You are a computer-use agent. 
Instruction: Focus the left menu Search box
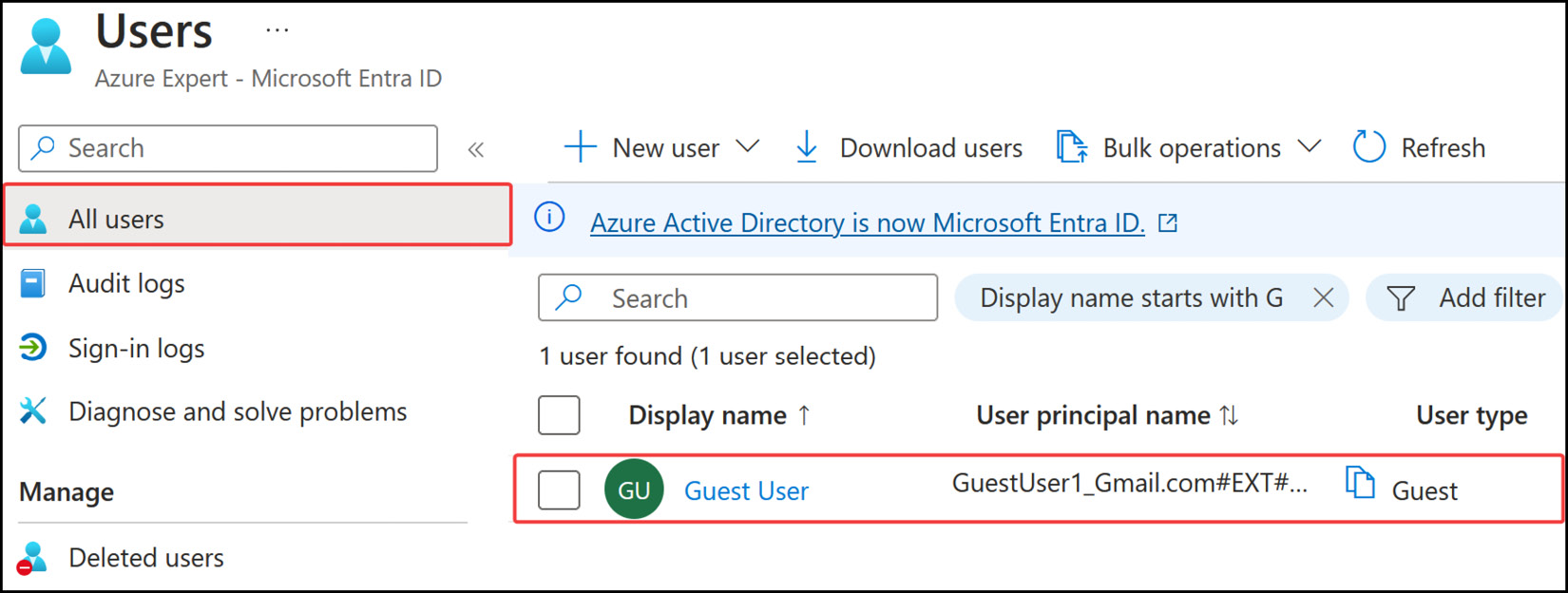pos(228,148)
